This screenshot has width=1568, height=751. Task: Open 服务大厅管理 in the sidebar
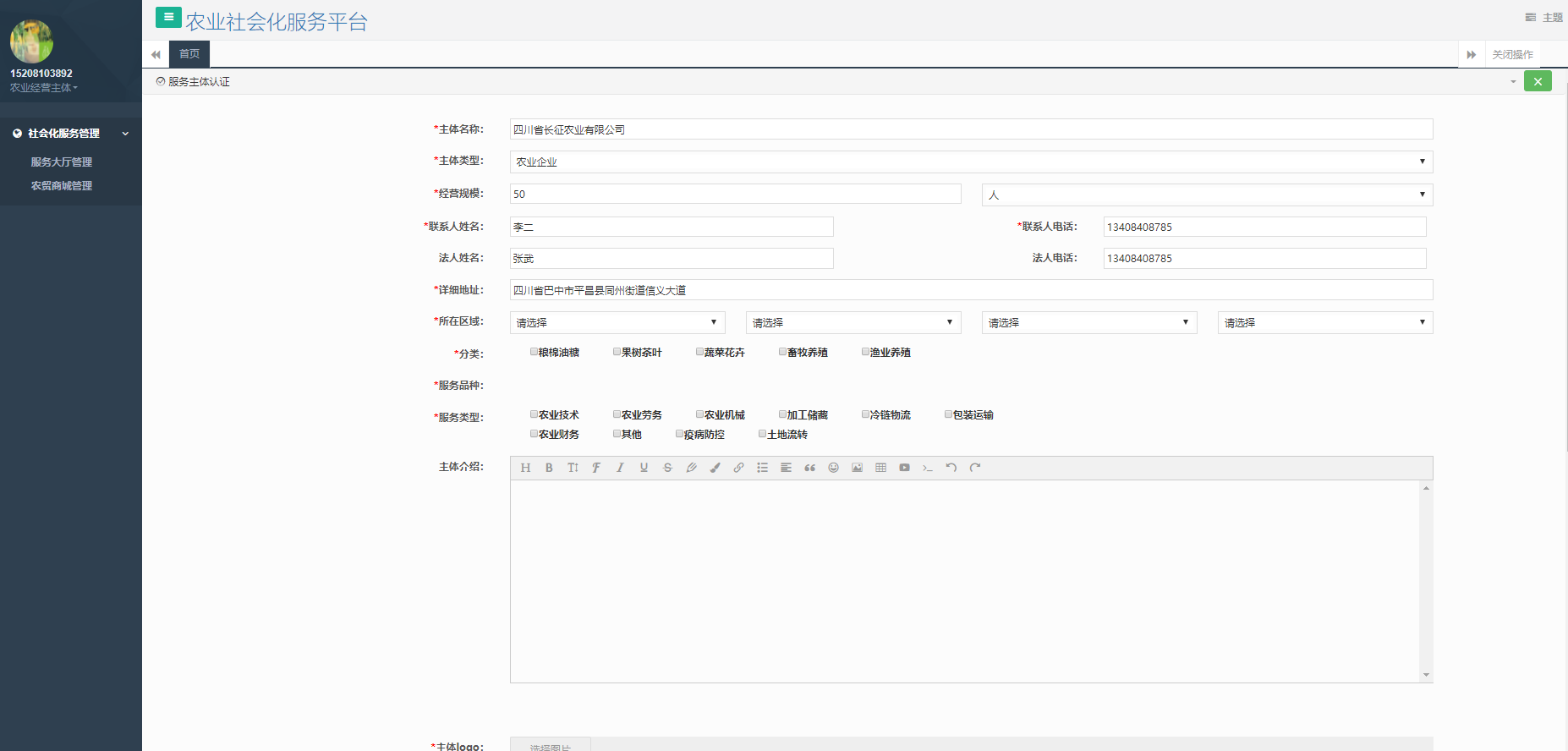pos(62,162)
